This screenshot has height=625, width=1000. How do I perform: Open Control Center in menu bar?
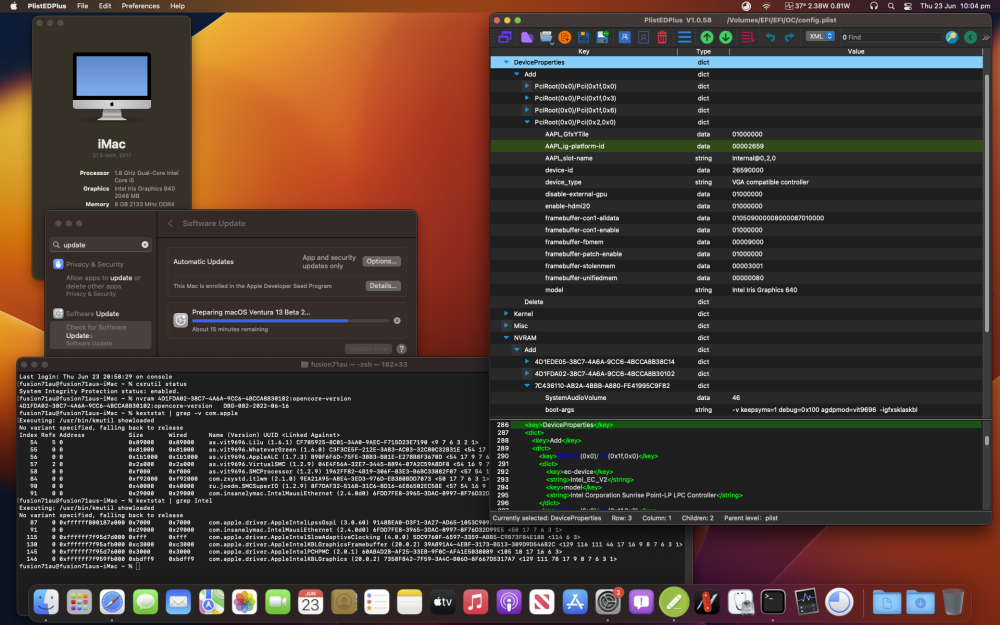click(x=908, y=6)
